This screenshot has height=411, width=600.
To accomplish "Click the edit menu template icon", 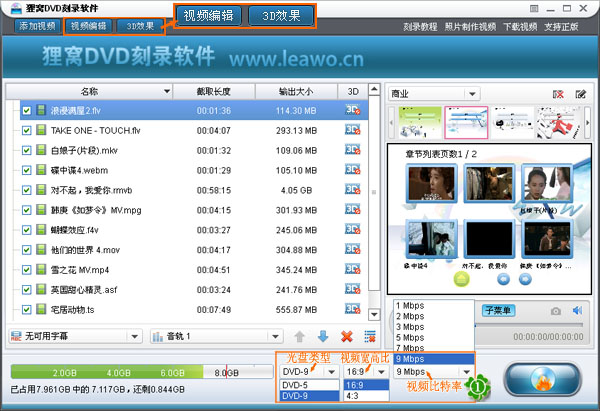I will [x=580, y=94].
